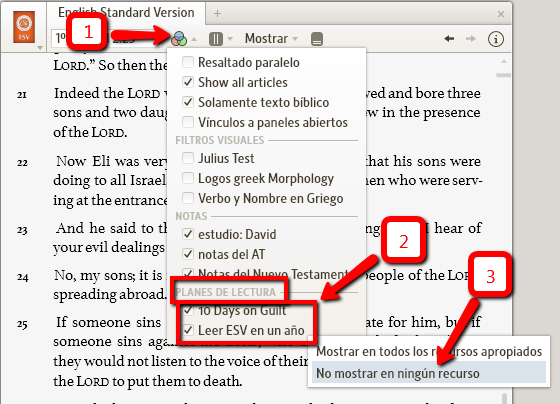Uncheck Leer ESV en un año
560x404 pixels.
pos(188,330)
